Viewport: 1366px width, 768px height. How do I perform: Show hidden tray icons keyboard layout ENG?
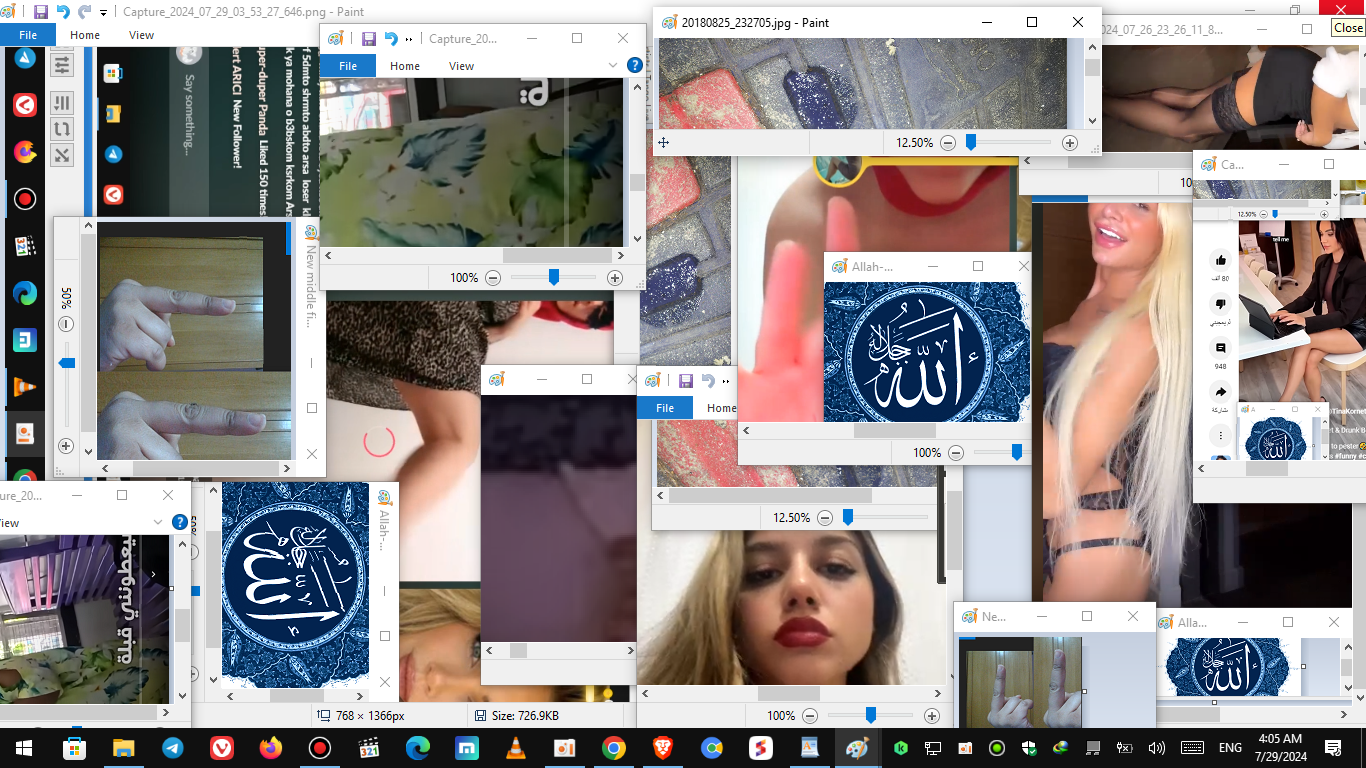tap(1229, 748)
